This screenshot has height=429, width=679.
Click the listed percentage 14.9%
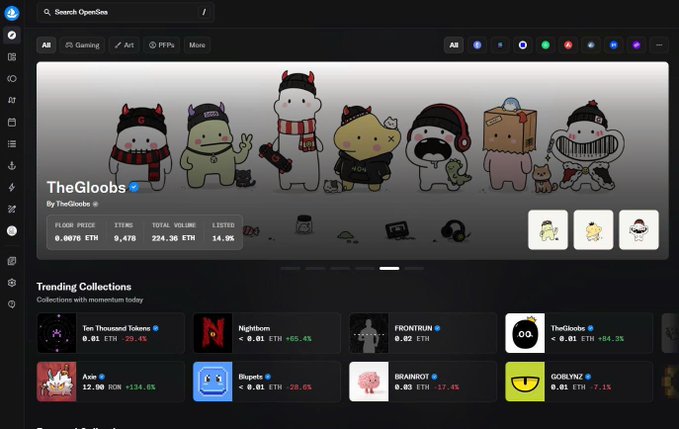click(x=223, y=238)
